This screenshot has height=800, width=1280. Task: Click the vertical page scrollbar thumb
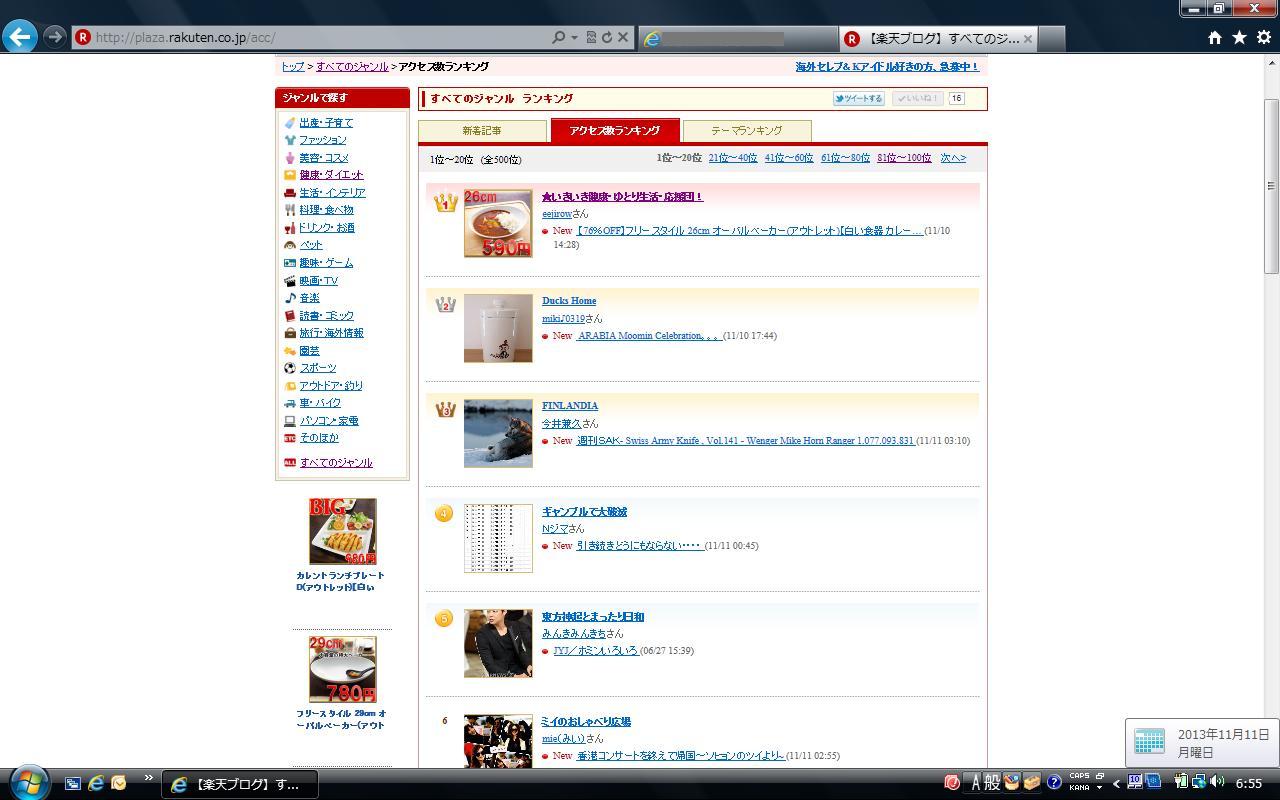click(x=1271, y=185)
